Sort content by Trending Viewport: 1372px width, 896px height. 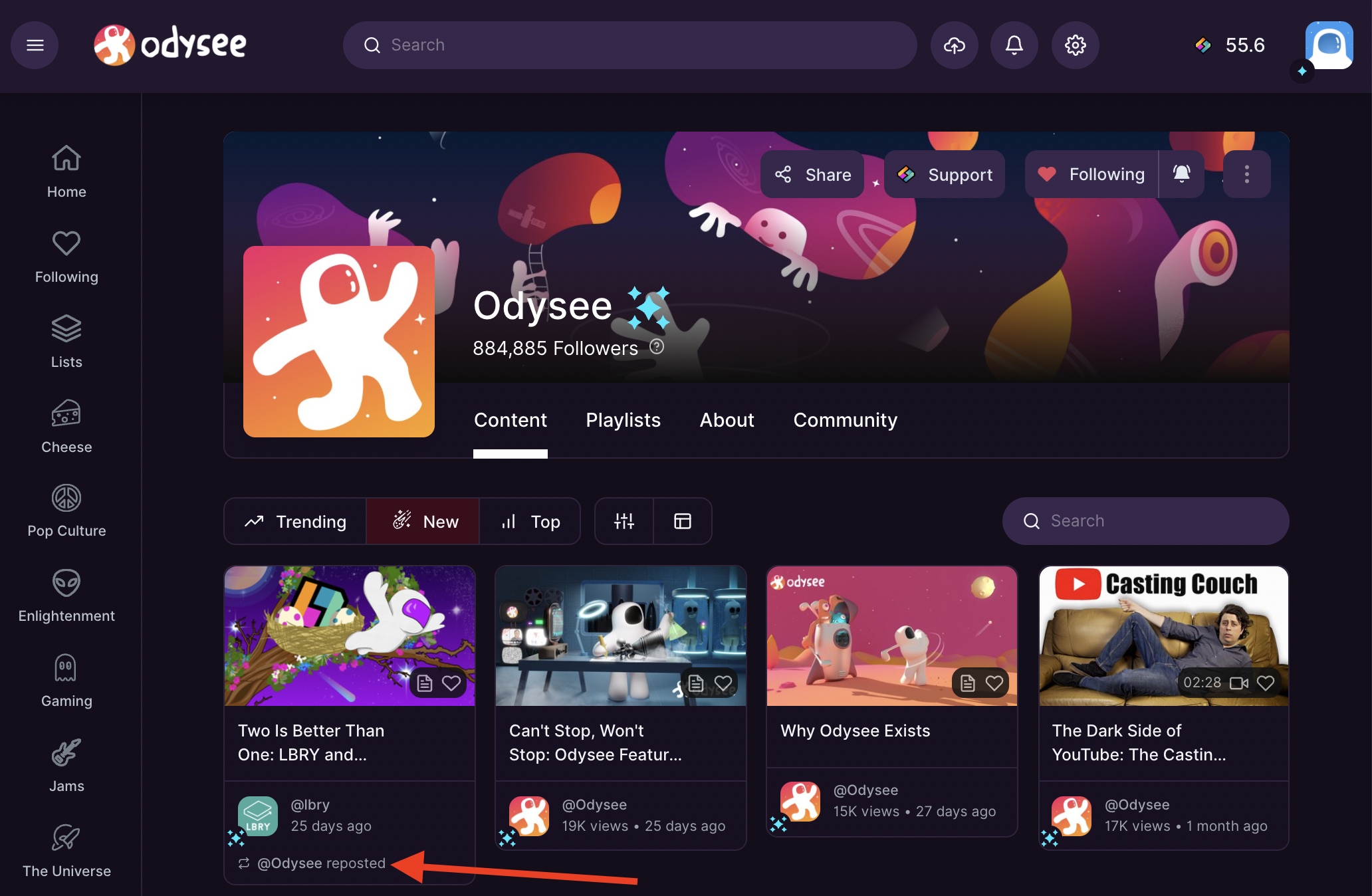(295, 521)
